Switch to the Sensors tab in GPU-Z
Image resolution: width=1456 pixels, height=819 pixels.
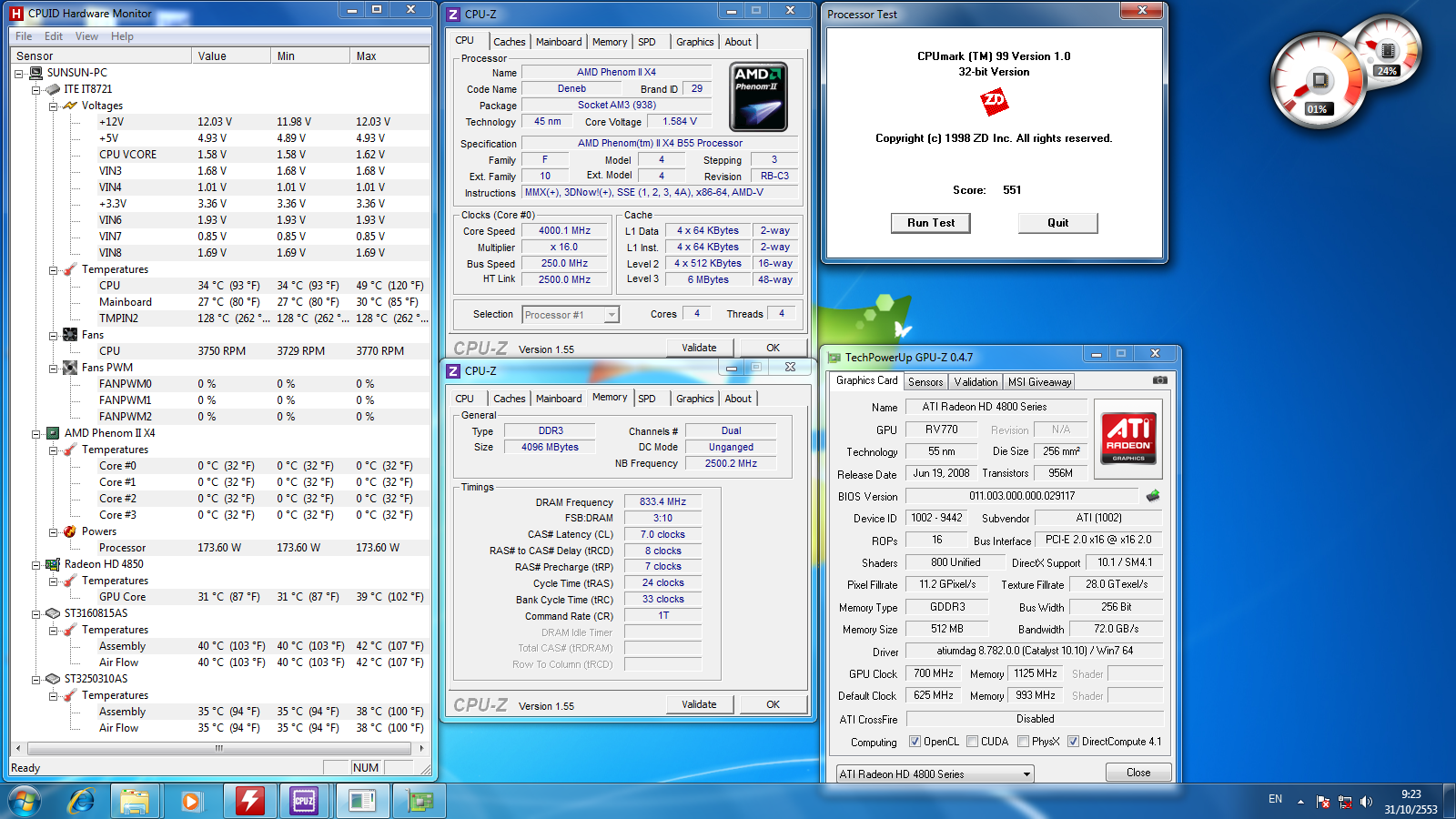925,382
